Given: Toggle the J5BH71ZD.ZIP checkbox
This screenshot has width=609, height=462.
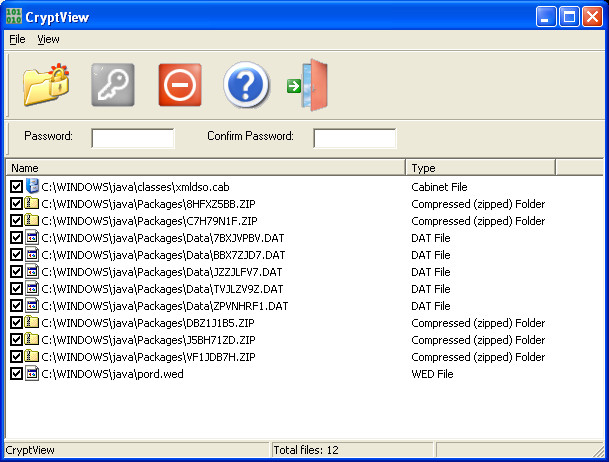Looking at the screenshot, I should (x=16, y=340).
